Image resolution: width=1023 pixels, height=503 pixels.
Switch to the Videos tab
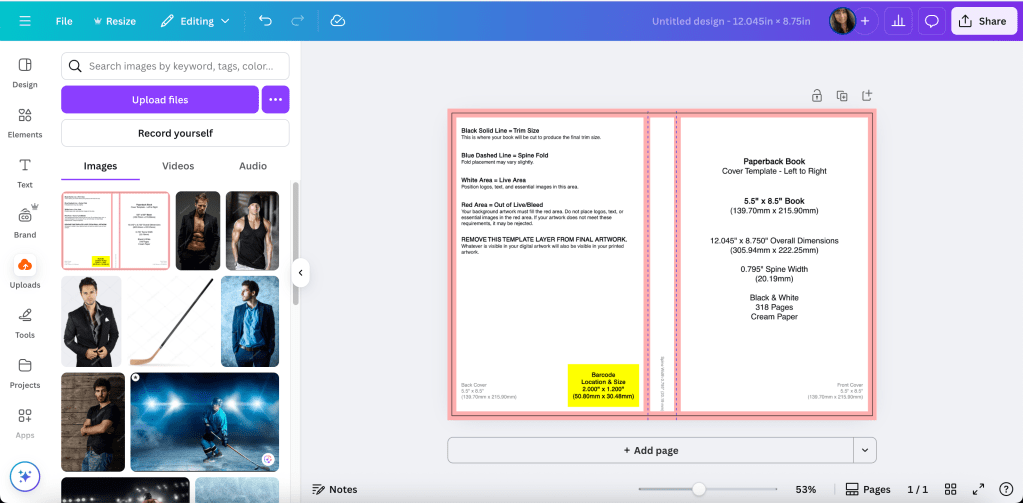[x=178, y=166]
